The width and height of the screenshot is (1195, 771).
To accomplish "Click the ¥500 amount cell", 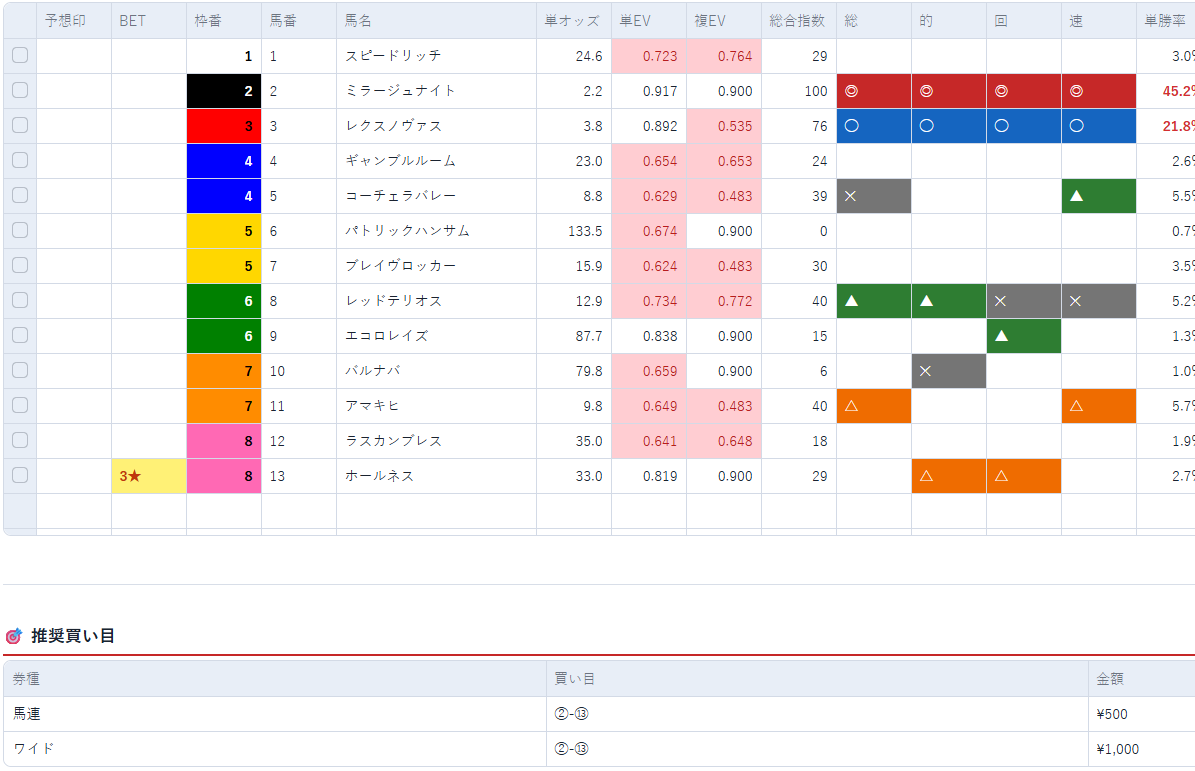I will 1142,714.
